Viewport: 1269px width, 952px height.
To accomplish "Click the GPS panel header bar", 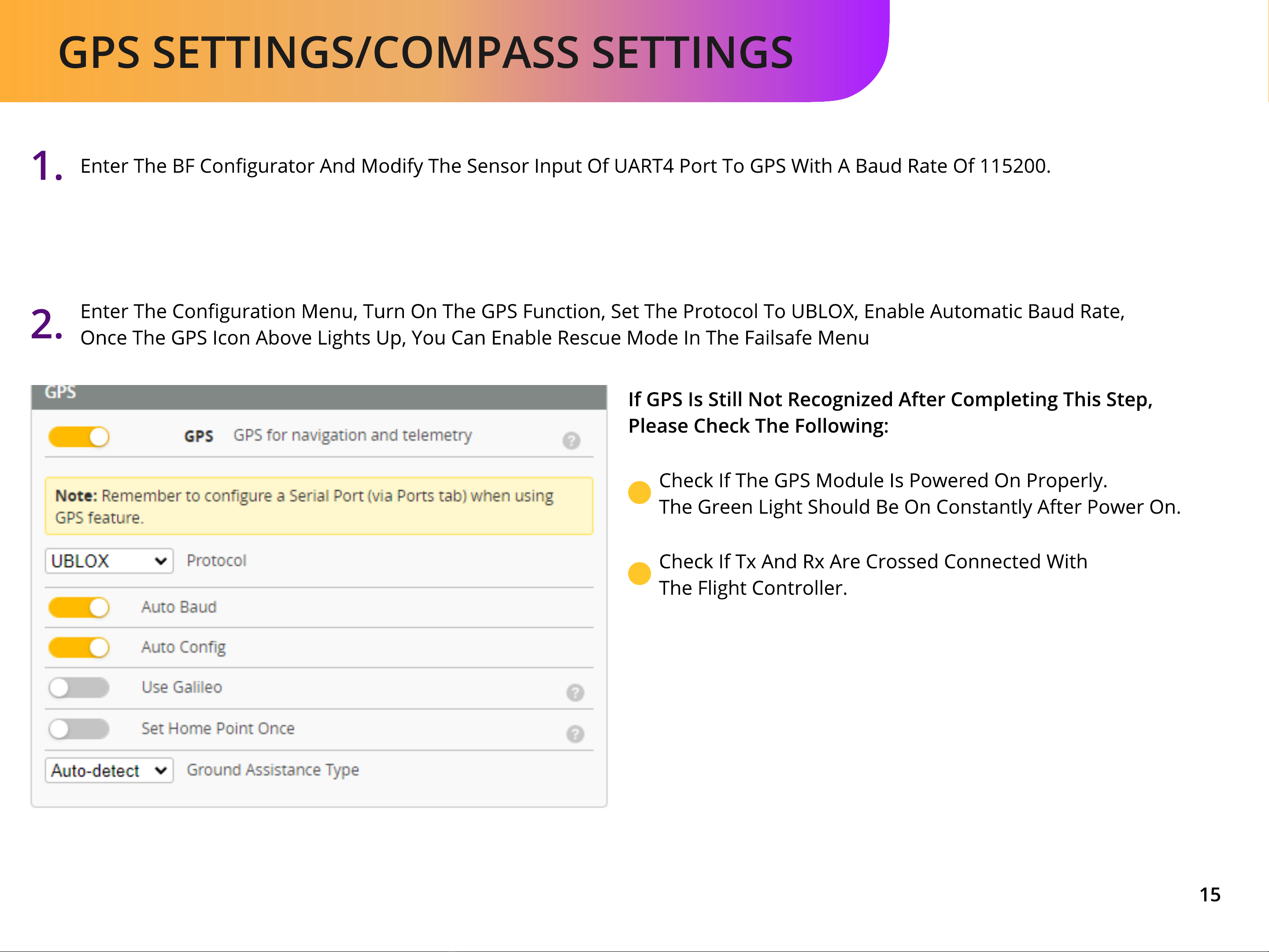I will (319, 396).
